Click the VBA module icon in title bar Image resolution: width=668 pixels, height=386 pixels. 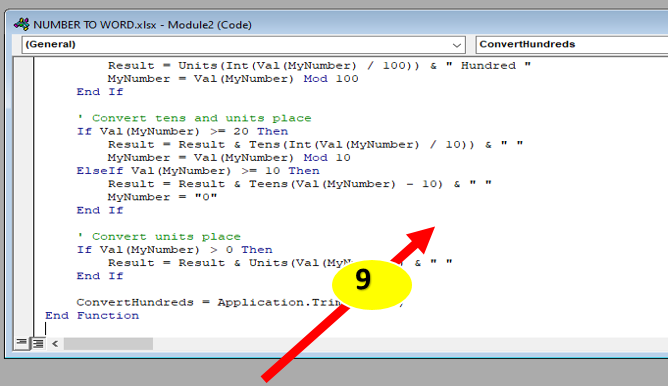[21, 24]
